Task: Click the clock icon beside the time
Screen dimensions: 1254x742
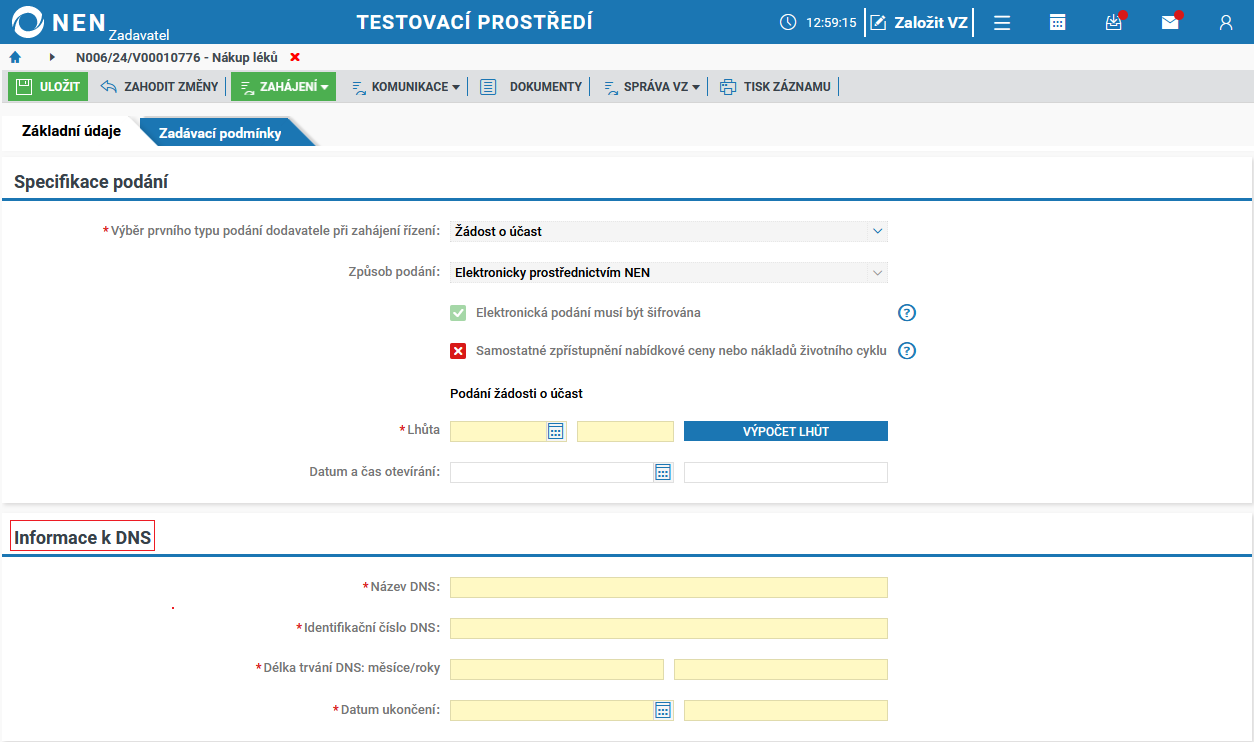Action: [x=788, y=22]
